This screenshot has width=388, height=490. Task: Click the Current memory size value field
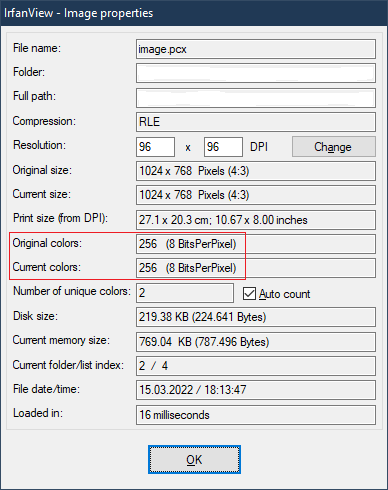point(256,342)
